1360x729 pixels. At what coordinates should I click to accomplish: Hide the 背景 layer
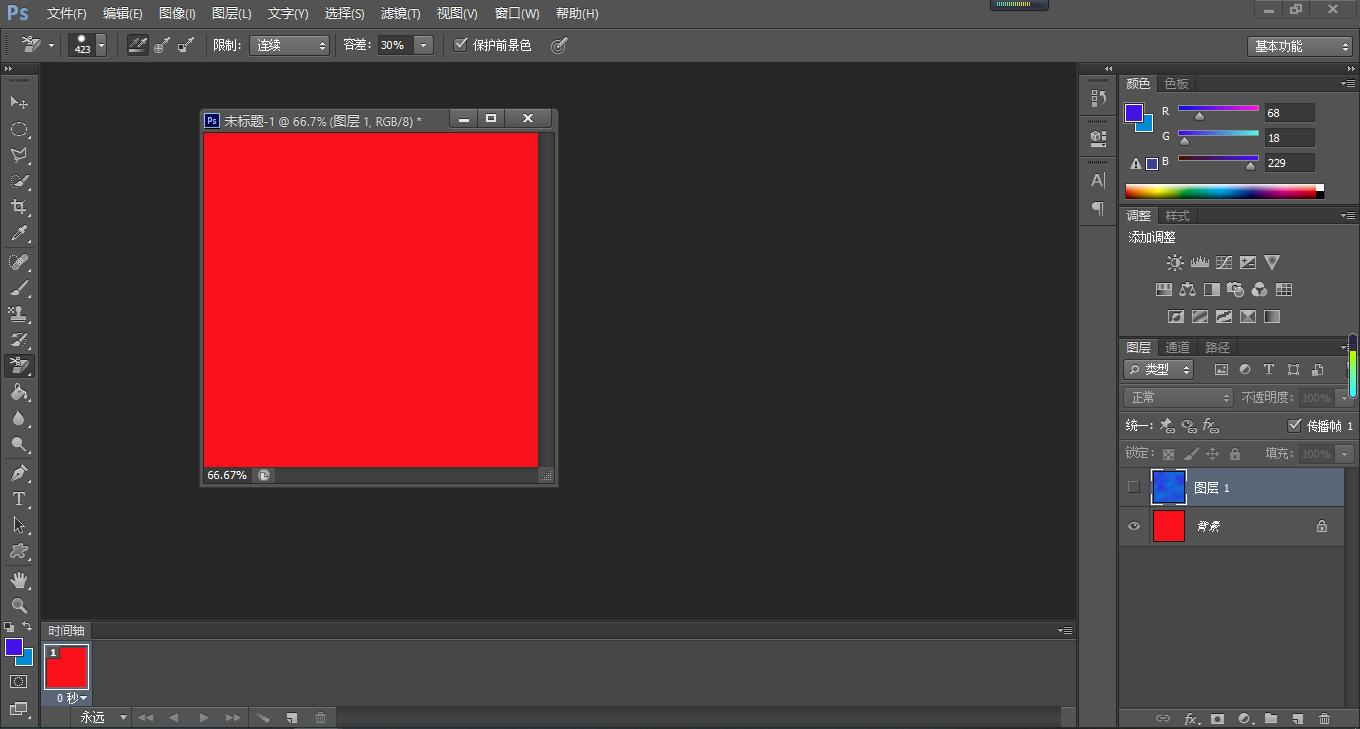[x=1133, y=526]
